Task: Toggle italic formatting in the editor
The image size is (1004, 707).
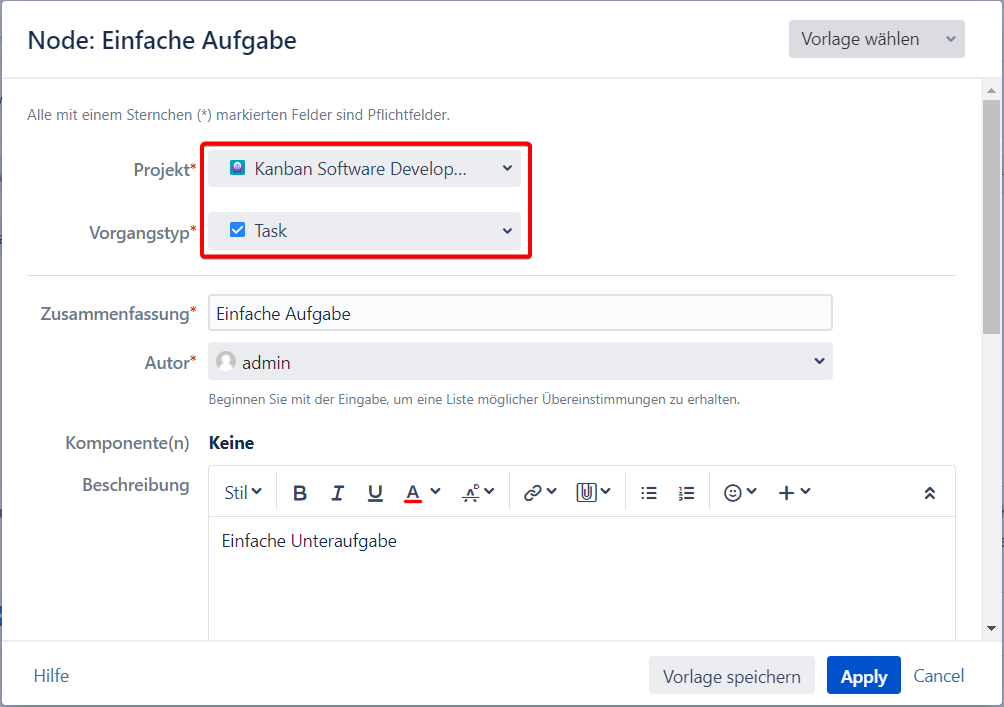Action: [338, 493]
